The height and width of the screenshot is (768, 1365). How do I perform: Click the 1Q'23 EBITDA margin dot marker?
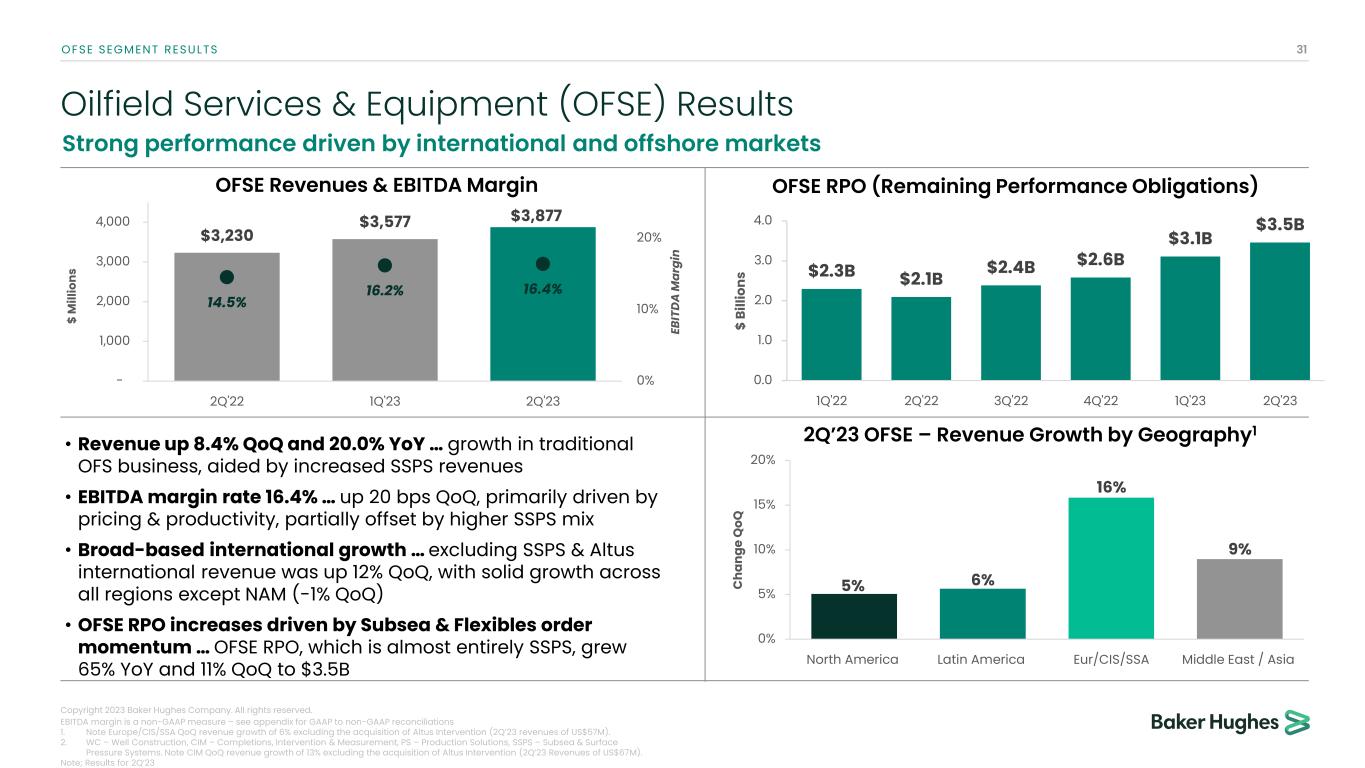point(384,265)
